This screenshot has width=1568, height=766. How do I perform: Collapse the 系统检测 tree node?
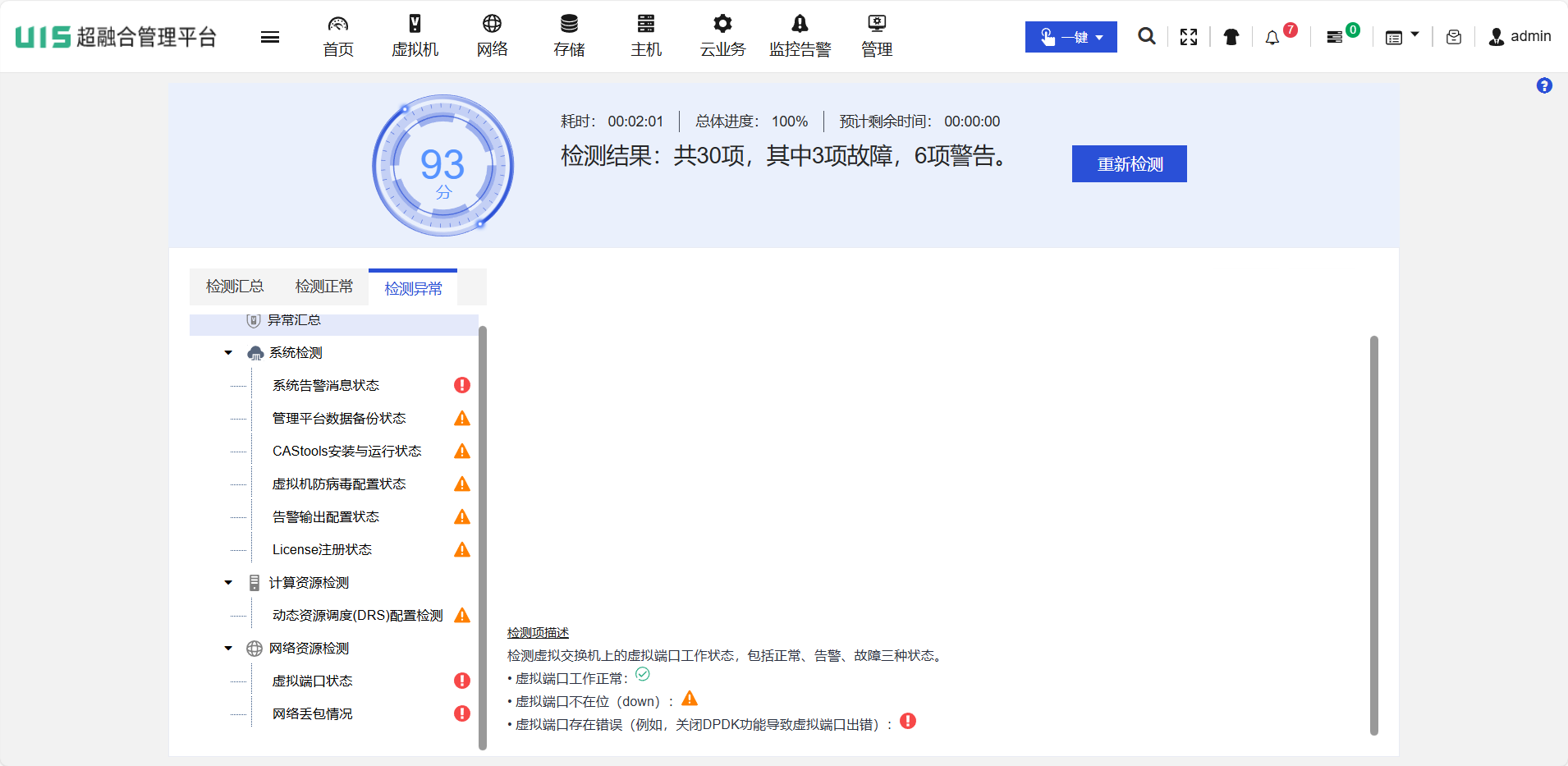[228, 353]
